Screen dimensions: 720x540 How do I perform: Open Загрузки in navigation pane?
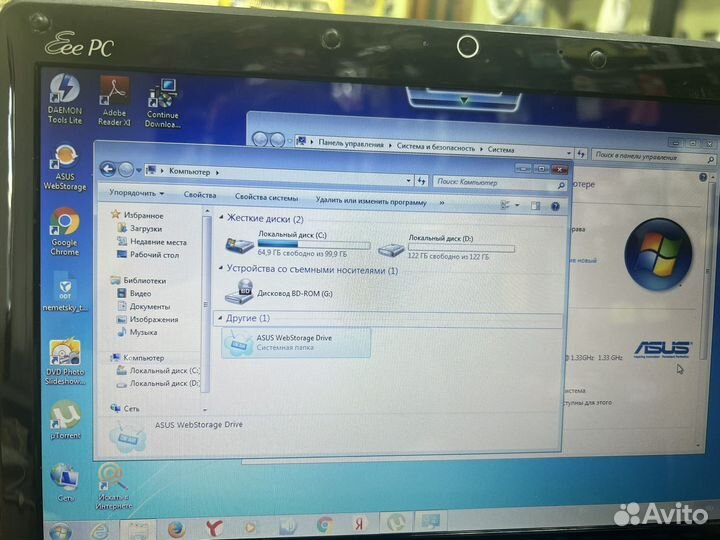(146, 228)
